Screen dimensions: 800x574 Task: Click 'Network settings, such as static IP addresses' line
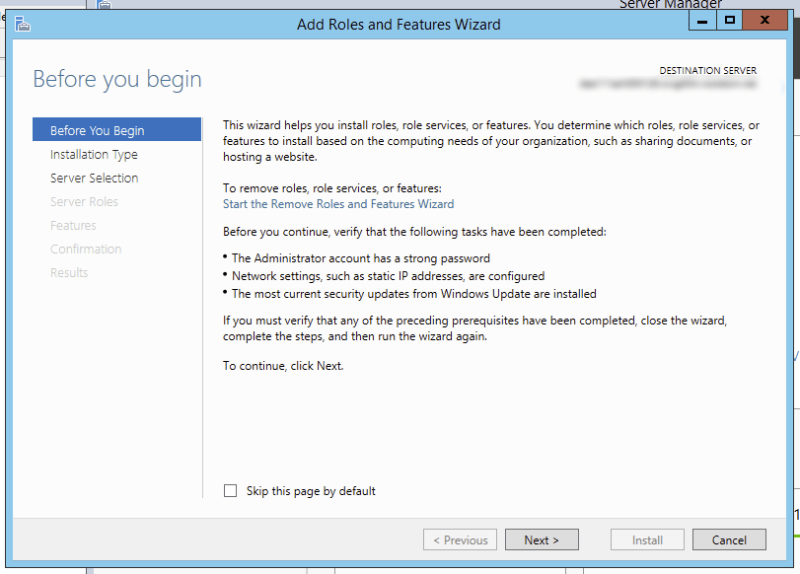(388, 276)
